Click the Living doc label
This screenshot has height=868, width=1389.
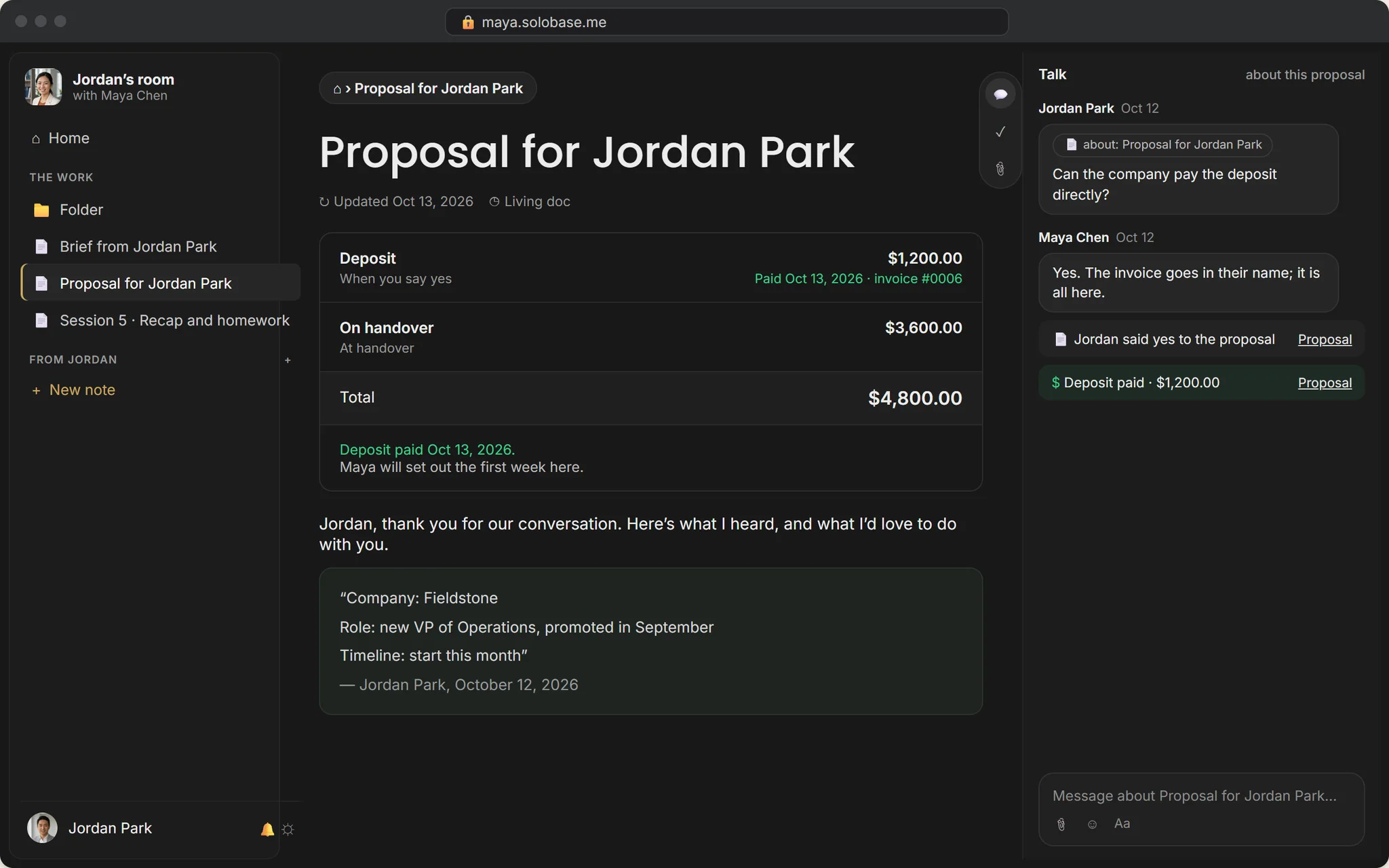(x=530, y=202)
